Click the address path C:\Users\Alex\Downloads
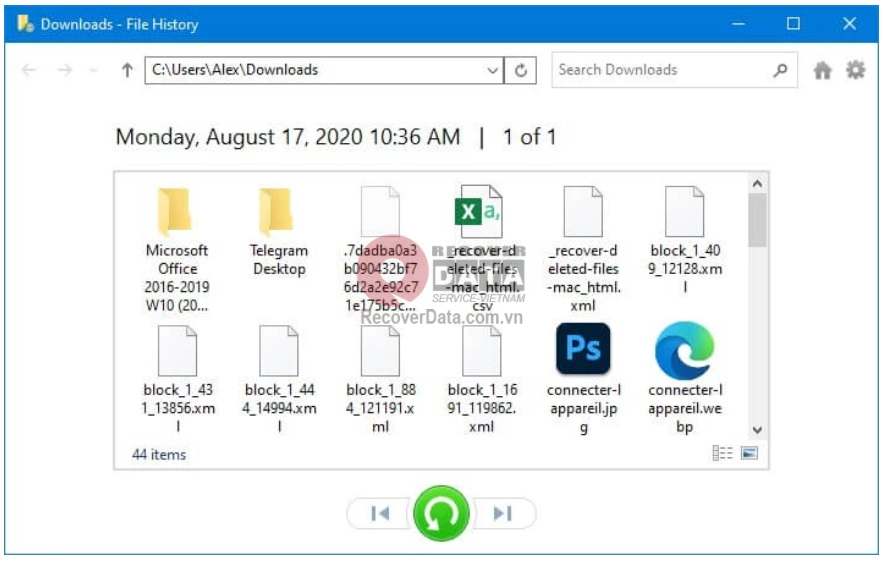Screen dimensions: 884x561 (x=235, y=70)
